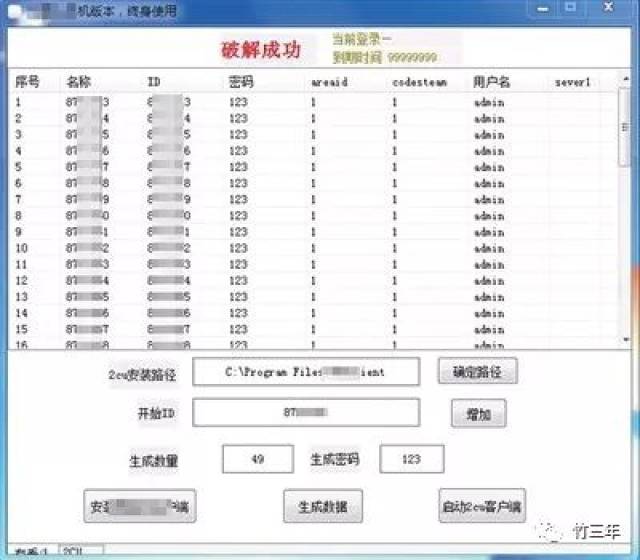
Task: Focus the 开始ID input field
Action: (x=306, y=413)
